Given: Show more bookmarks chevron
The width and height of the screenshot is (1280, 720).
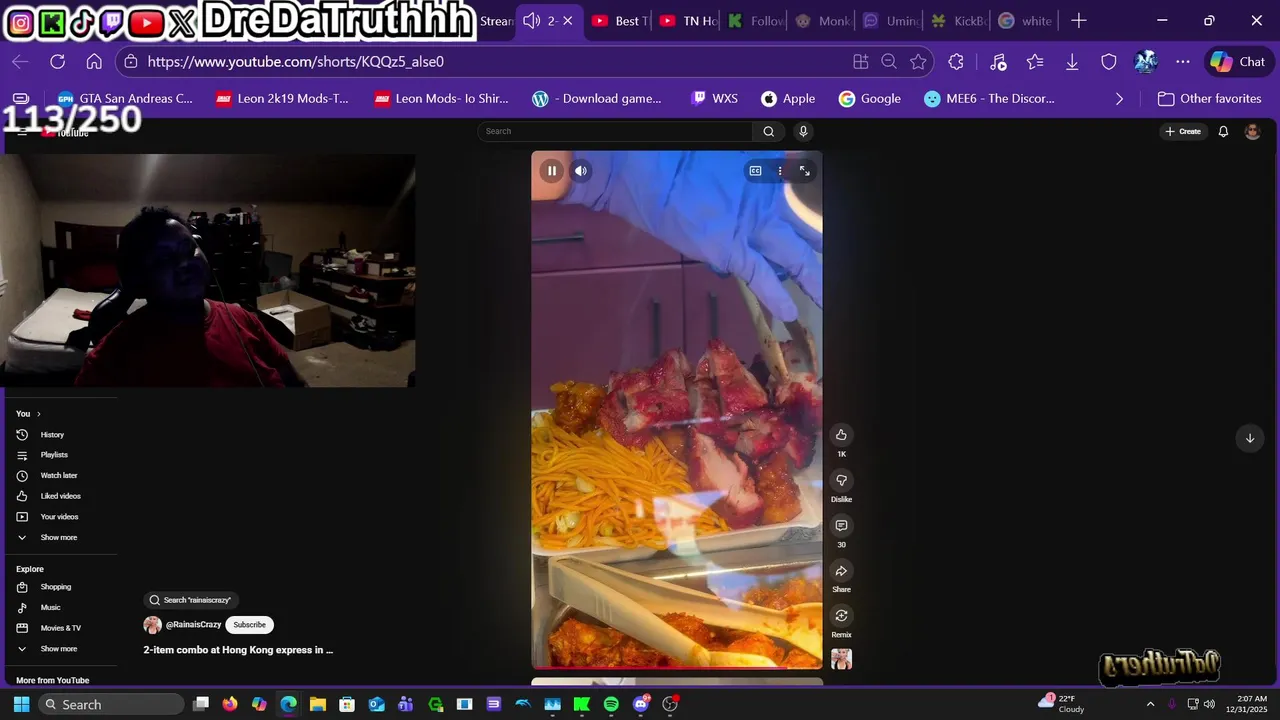Looking at the screenshot, I should point(1119,99).
